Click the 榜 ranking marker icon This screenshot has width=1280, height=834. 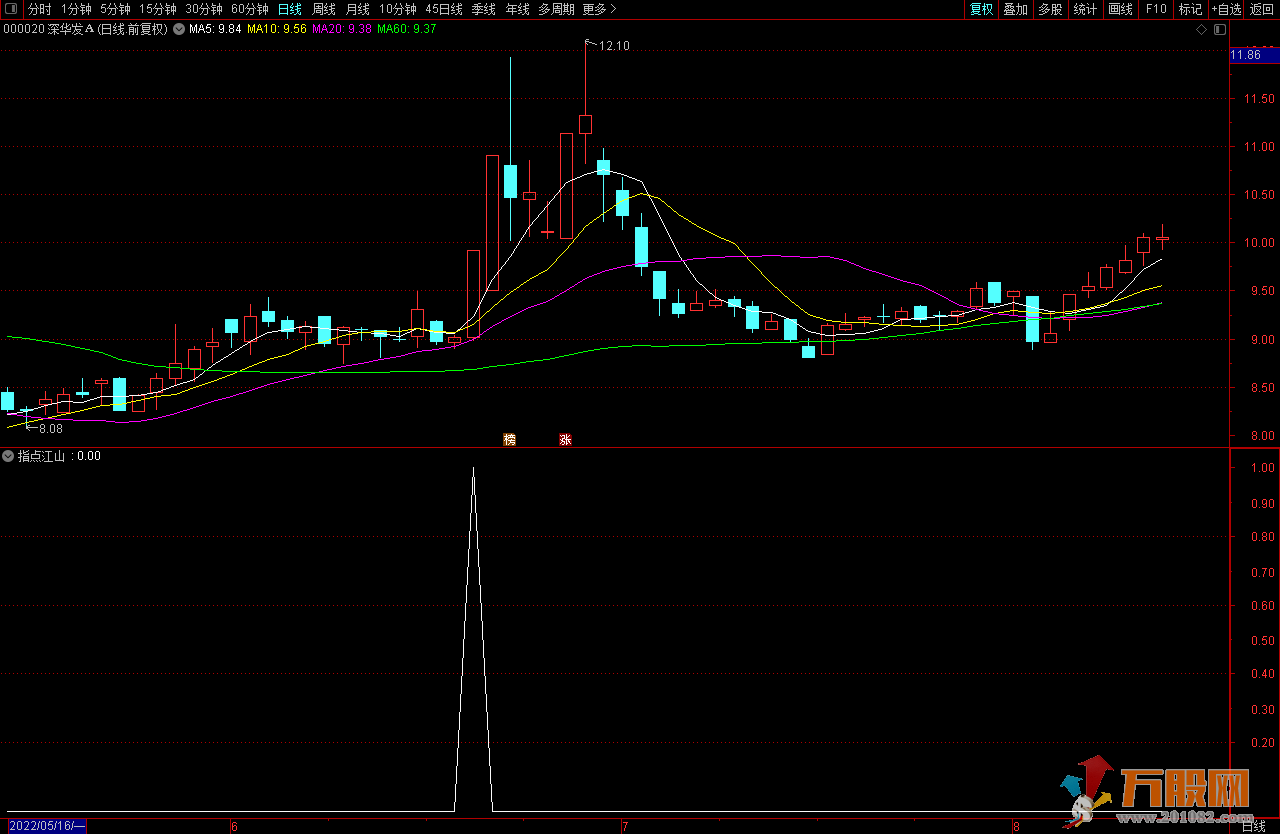[x=509, y=439]
